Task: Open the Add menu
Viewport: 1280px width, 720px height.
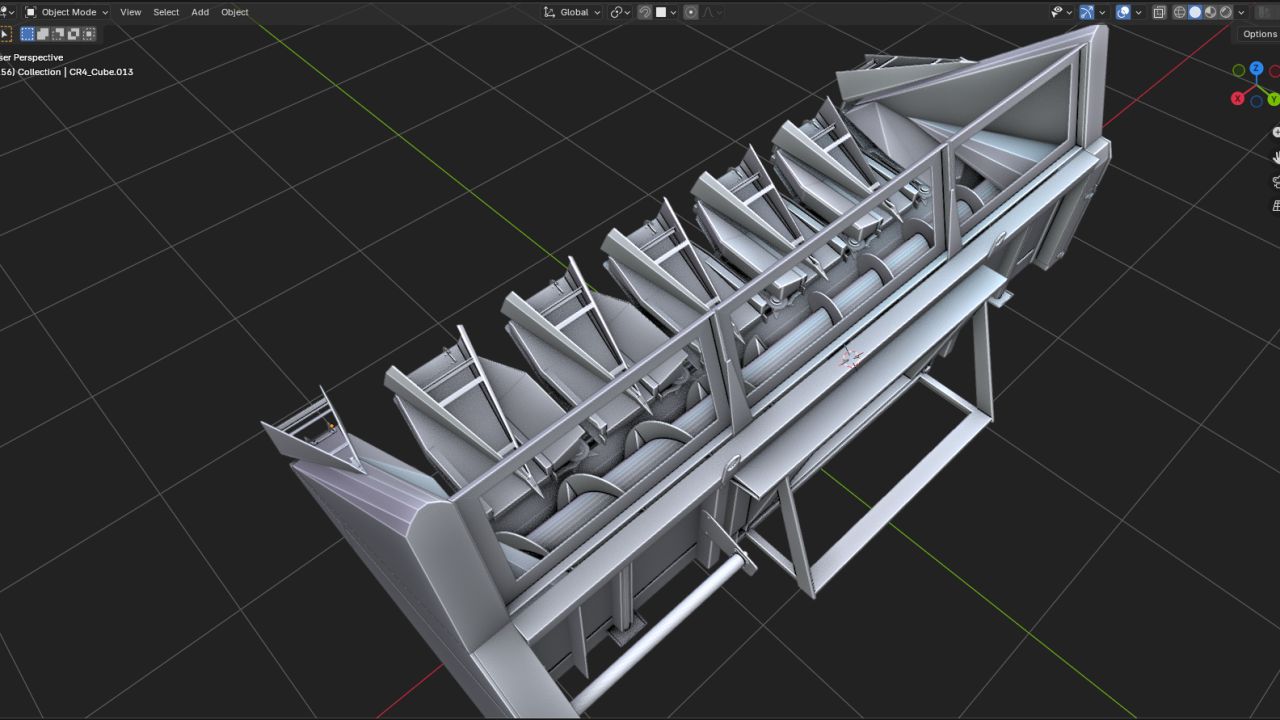Action: pyautogui.click(x=200, y=12)
